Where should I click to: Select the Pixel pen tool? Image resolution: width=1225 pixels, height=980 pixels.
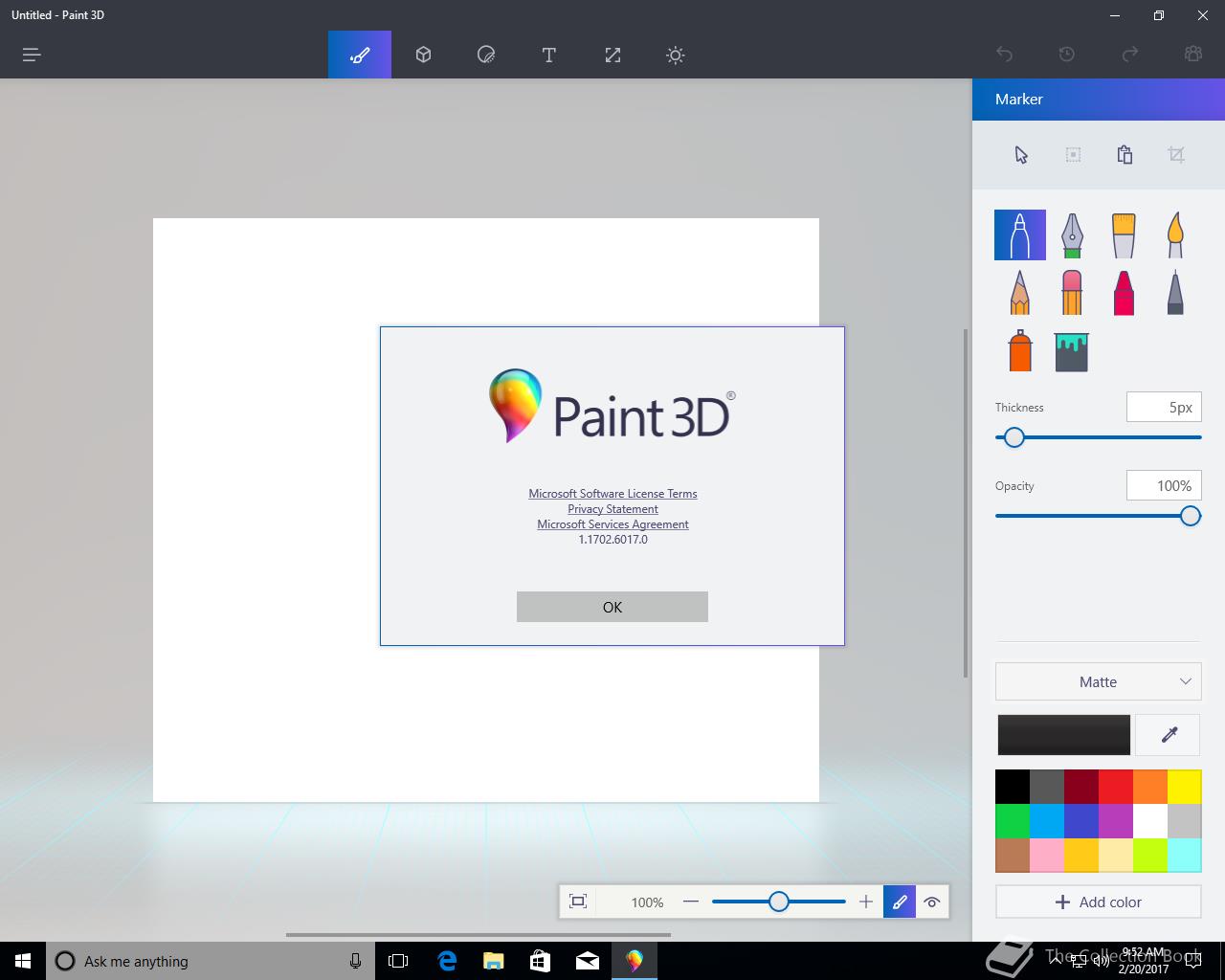[x=1175, y=292]
